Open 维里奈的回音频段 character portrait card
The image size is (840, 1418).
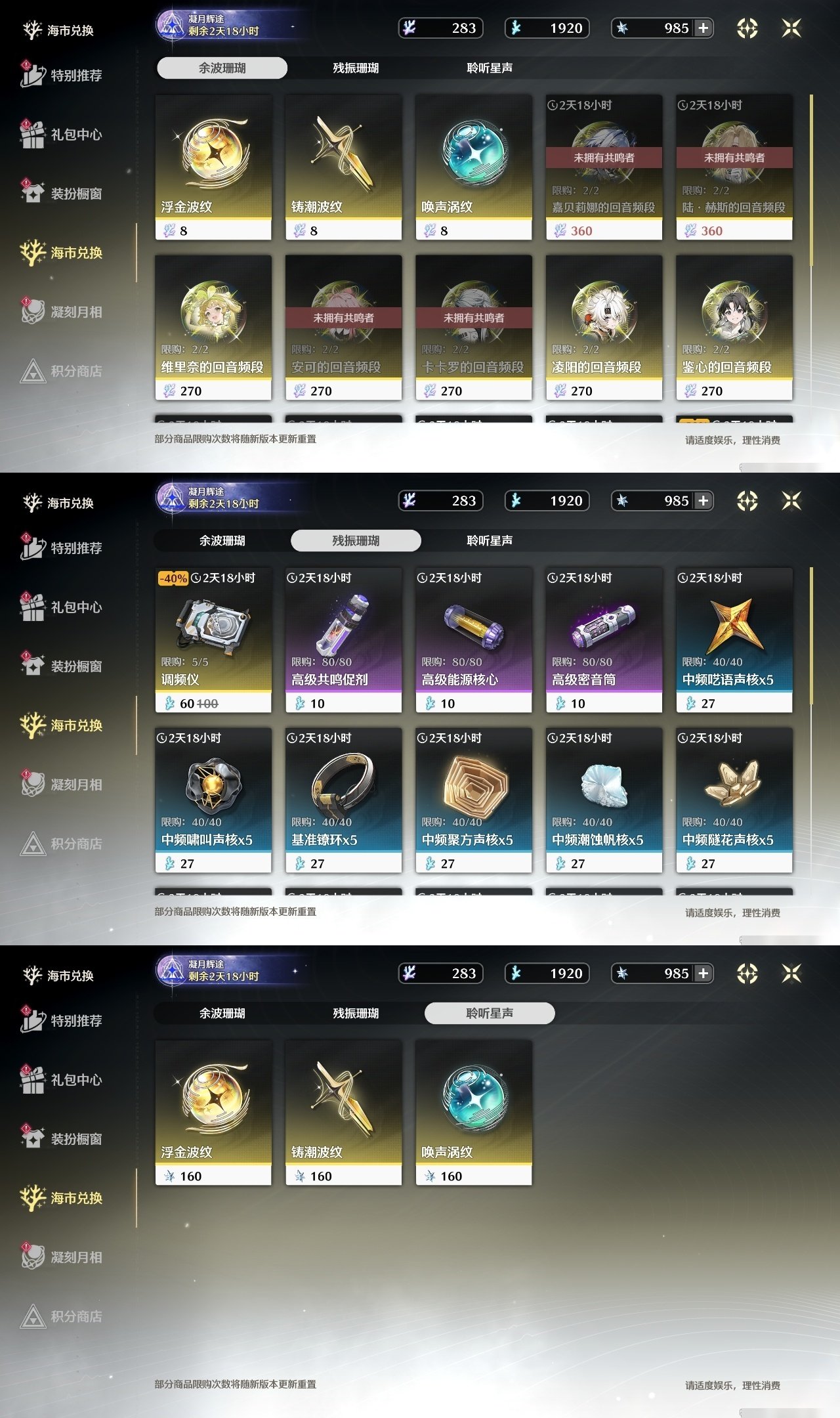(x=213, y=327)
